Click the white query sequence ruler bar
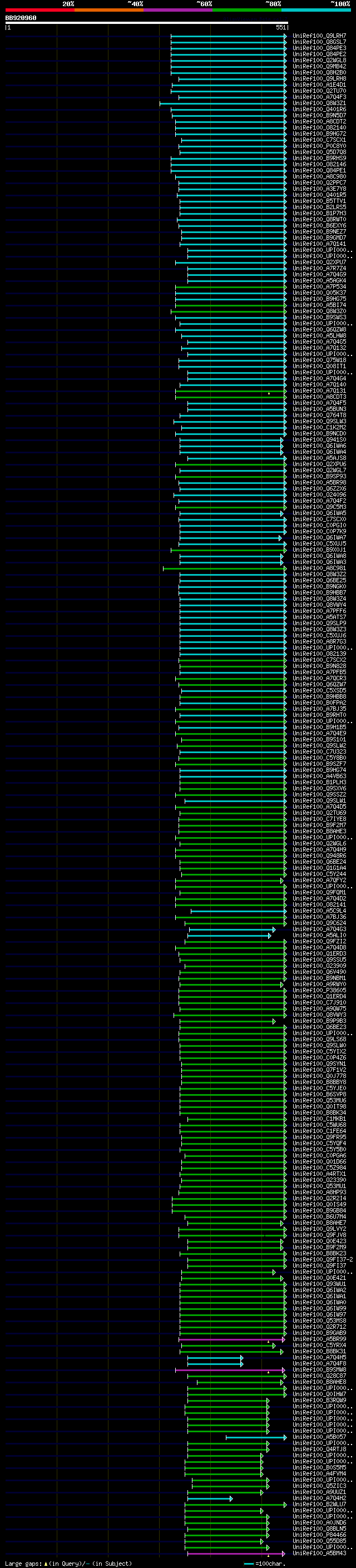Image resolution: width=356 pixels, height=1568 pixels. [x=147, y=23]
